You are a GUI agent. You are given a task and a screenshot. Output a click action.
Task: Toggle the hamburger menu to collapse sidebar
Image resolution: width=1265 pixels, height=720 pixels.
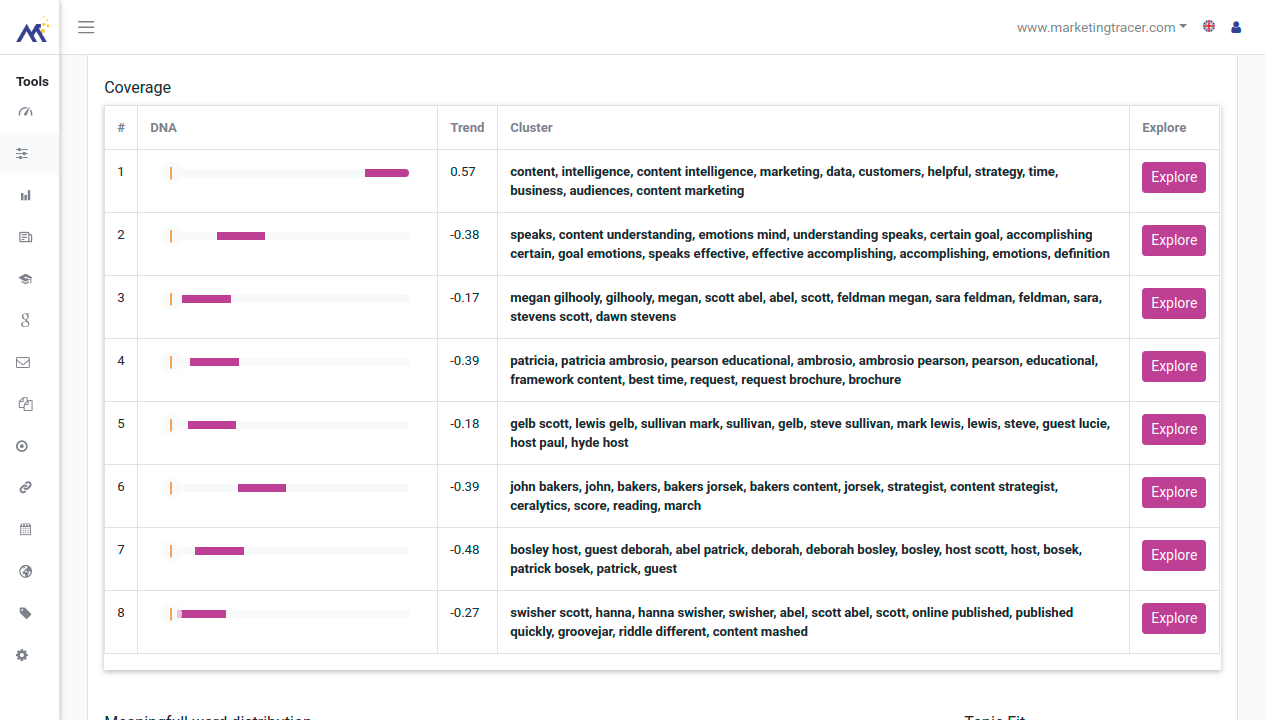point(86,27)
